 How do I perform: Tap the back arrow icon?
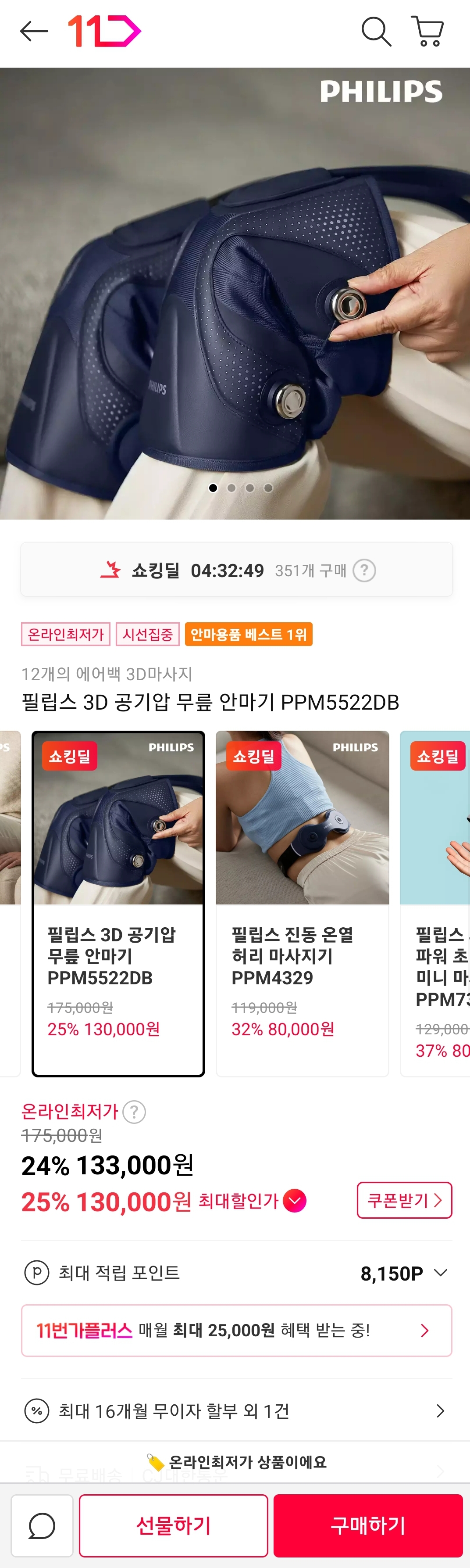(34, 31)
